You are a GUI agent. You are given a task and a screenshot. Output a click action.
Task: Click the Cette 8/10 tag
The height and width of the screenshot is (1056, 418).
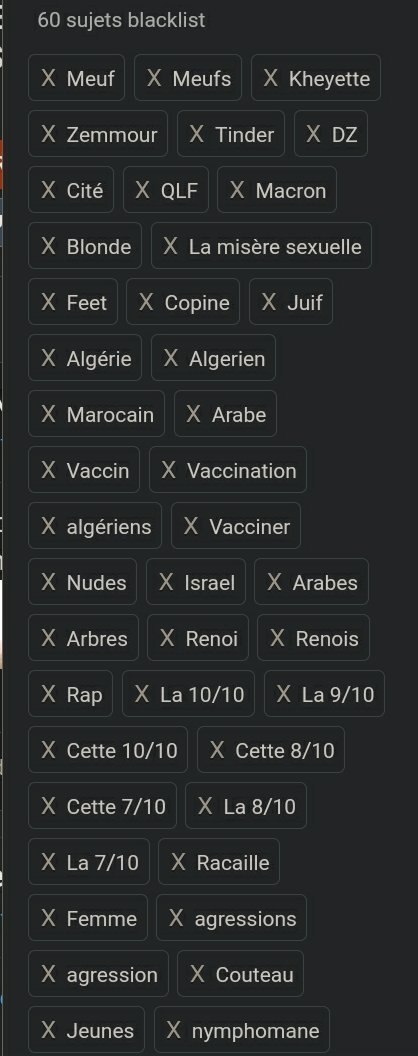tap(271, 749)
